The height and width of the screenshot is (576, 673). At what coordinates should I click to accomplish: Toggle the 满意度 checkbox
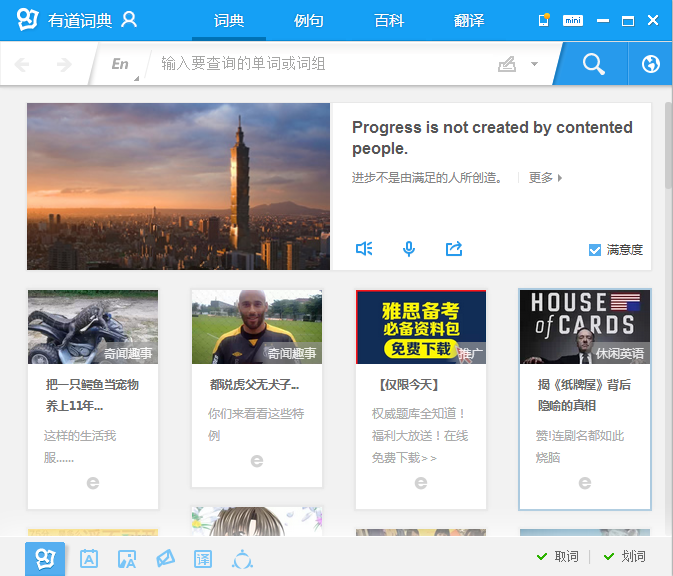pyautogui.click(x=595, y=250)
